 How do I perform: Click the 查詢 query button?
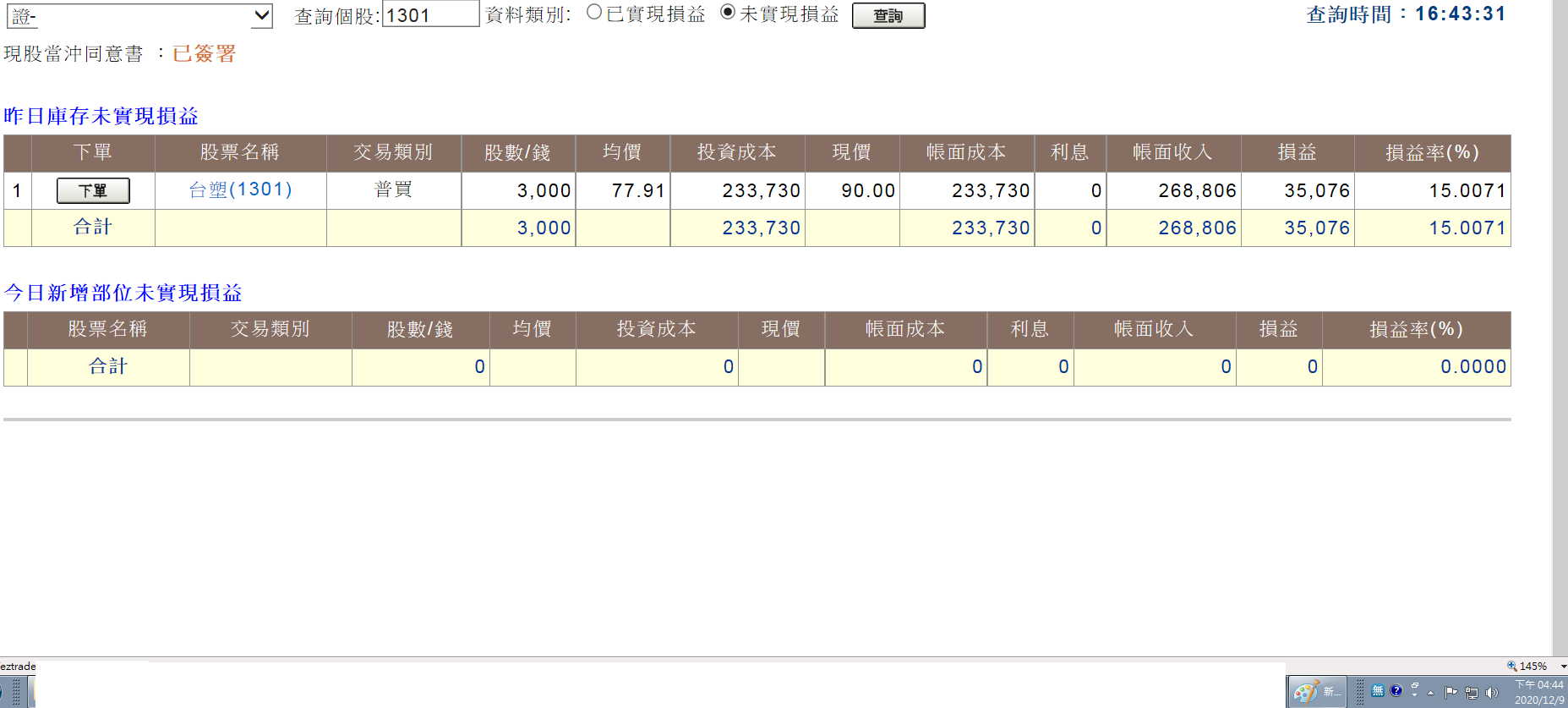point(888,15)
